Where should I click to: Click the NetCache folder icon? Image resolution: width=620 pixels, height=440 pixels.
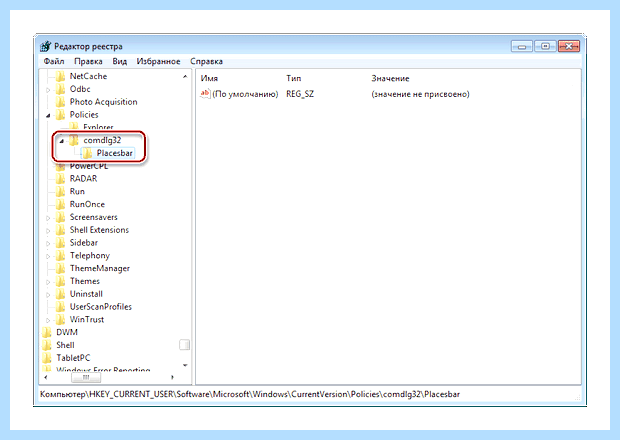point(60,76)
